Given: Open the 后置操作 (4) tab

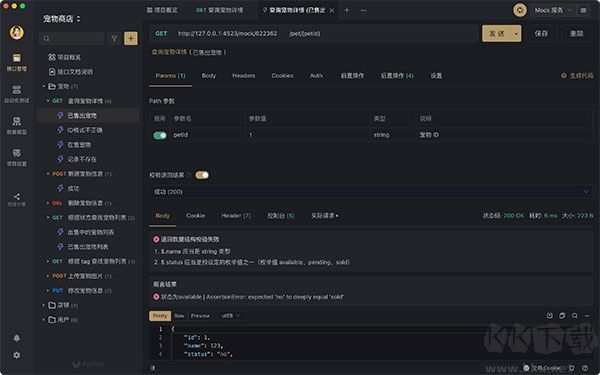Looking at the screenshot, I should pos(397,76).
